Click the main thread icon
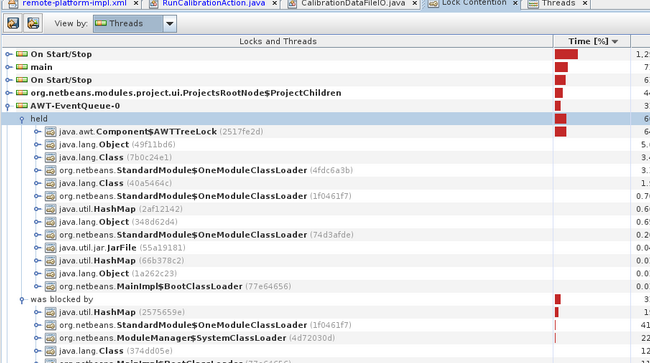This screenshot has height=363, width=650. click(x=22, y=67)
